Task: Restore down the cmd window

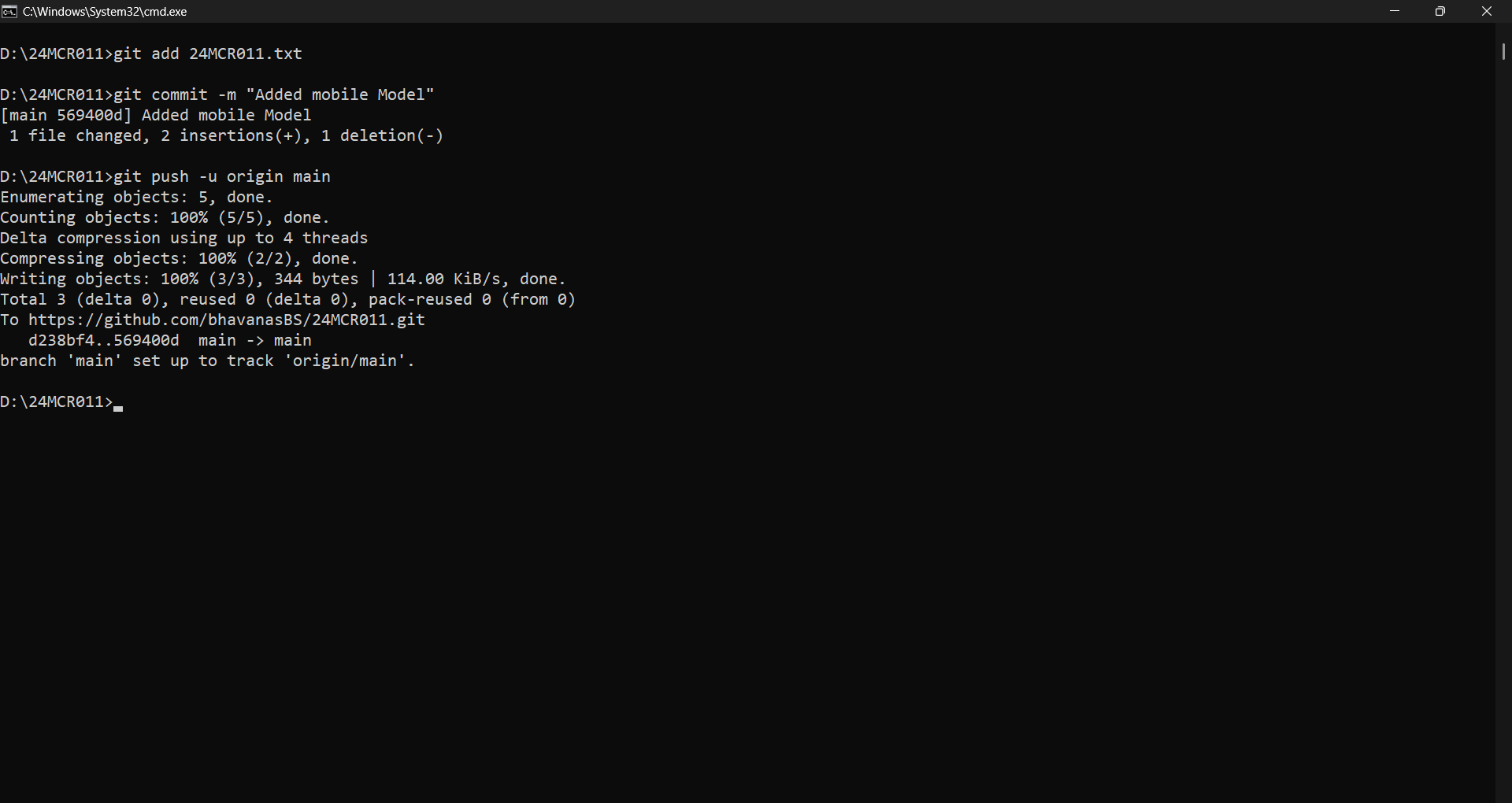Action: click(1440, 11)
